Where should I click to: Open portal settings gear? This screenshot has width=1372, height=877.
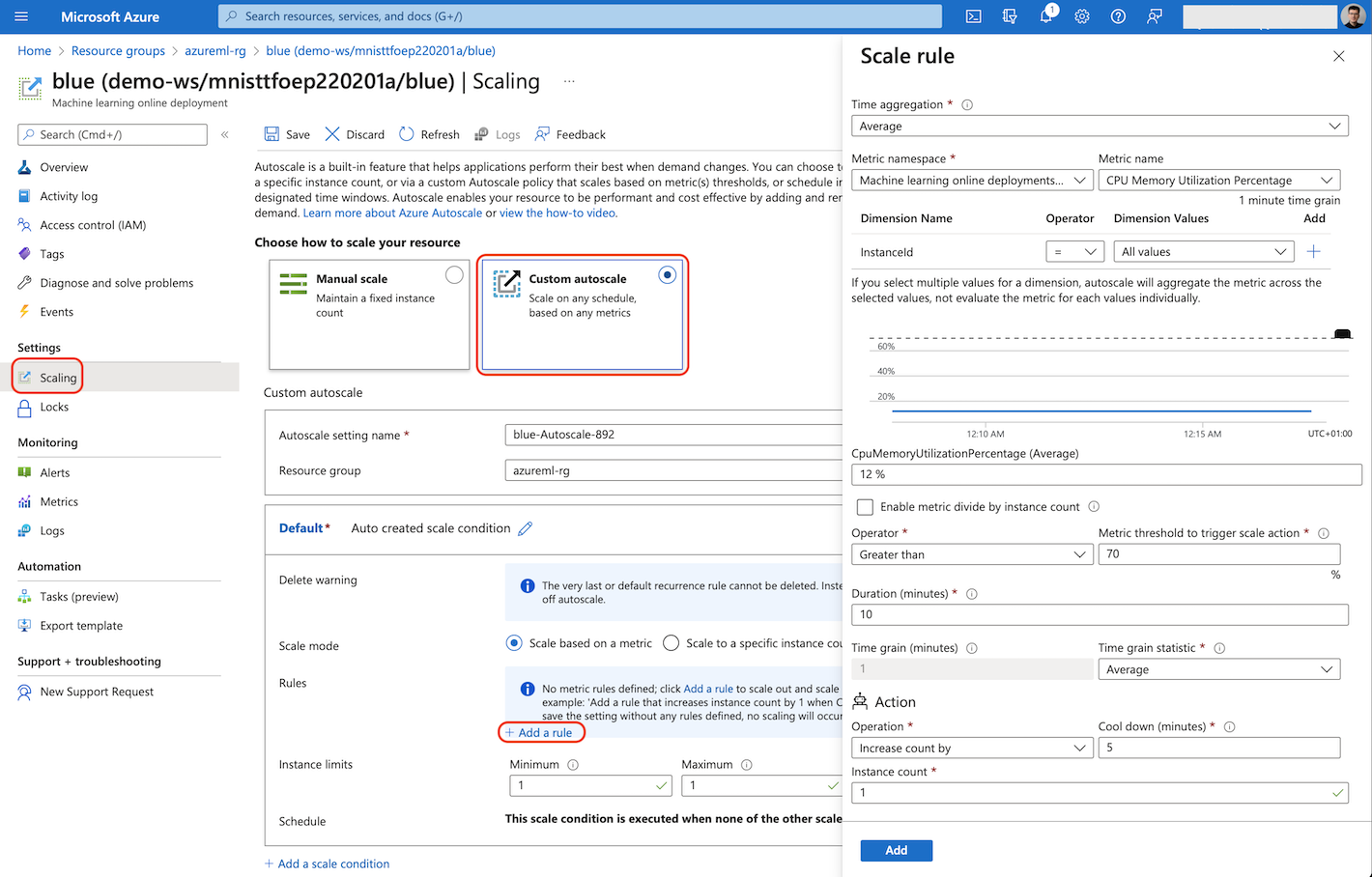[x=1082, y=16]
